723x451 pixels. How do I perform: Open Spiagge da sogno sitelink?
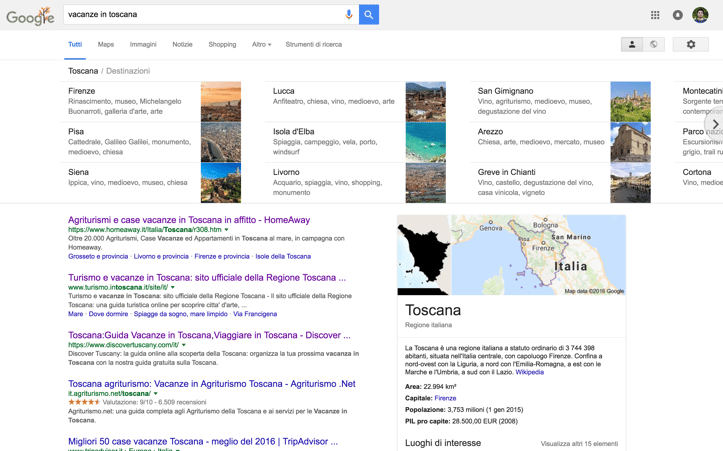[x=181, y=314]
